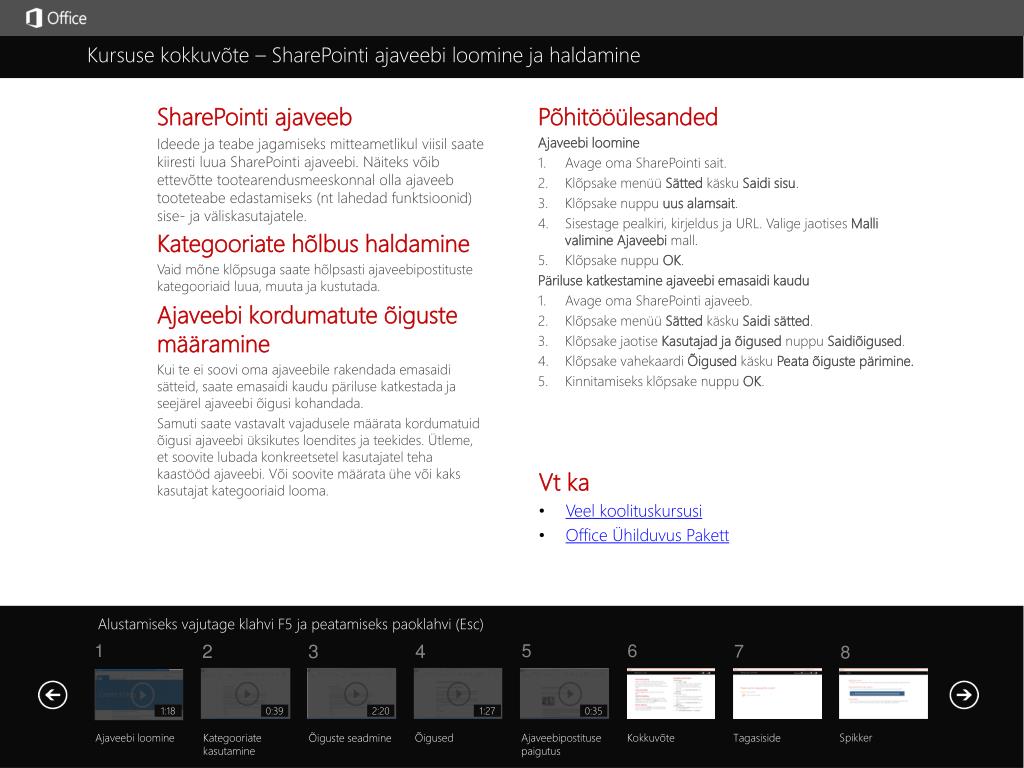This screenshot has width=1024, height=768.
Task: Click the Kategooriate hõlbus haldamine heading
Action: point(313,244)
